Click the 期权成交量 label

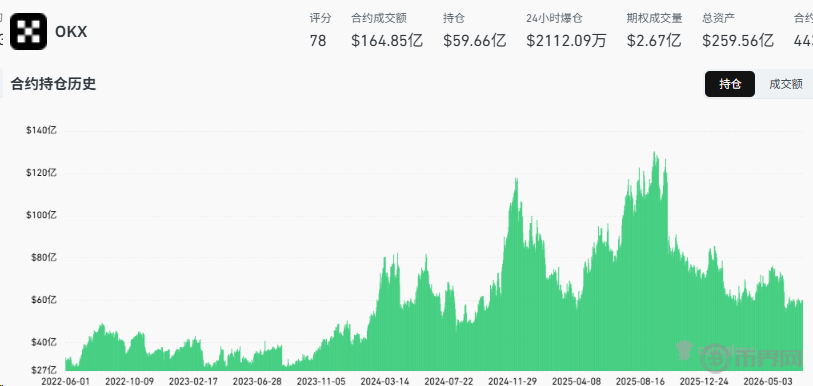click(x=654, y=18)
